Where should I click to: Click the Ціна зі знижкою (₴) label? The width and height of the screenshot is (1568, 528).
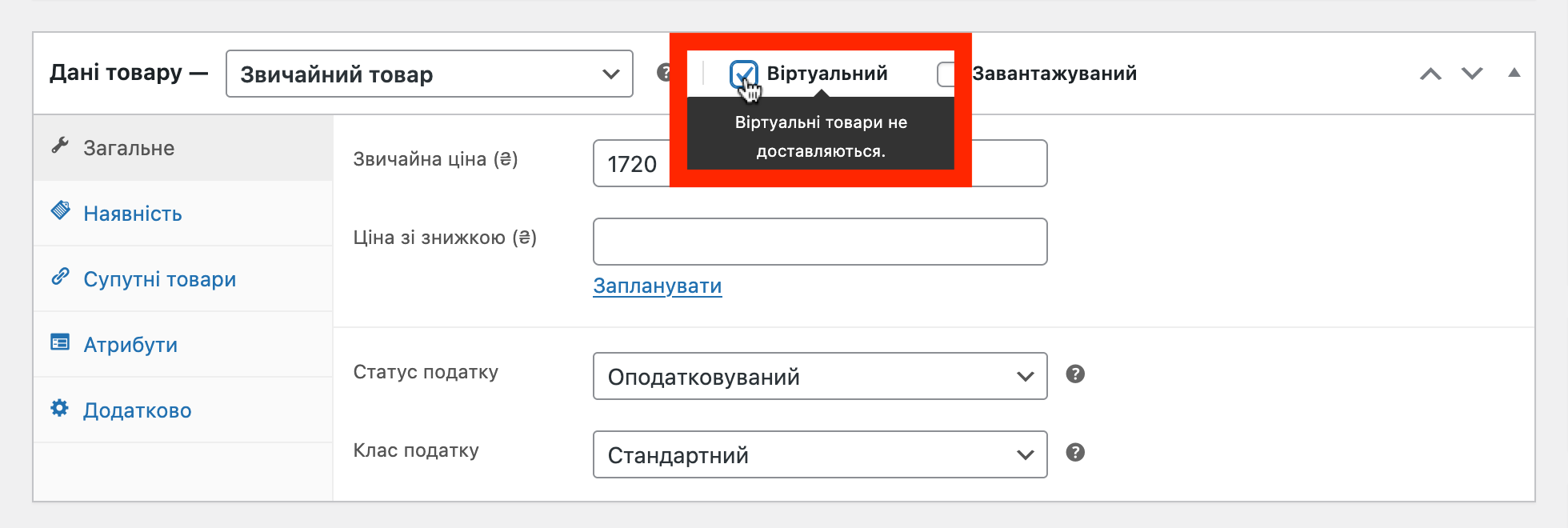point(445,238)
